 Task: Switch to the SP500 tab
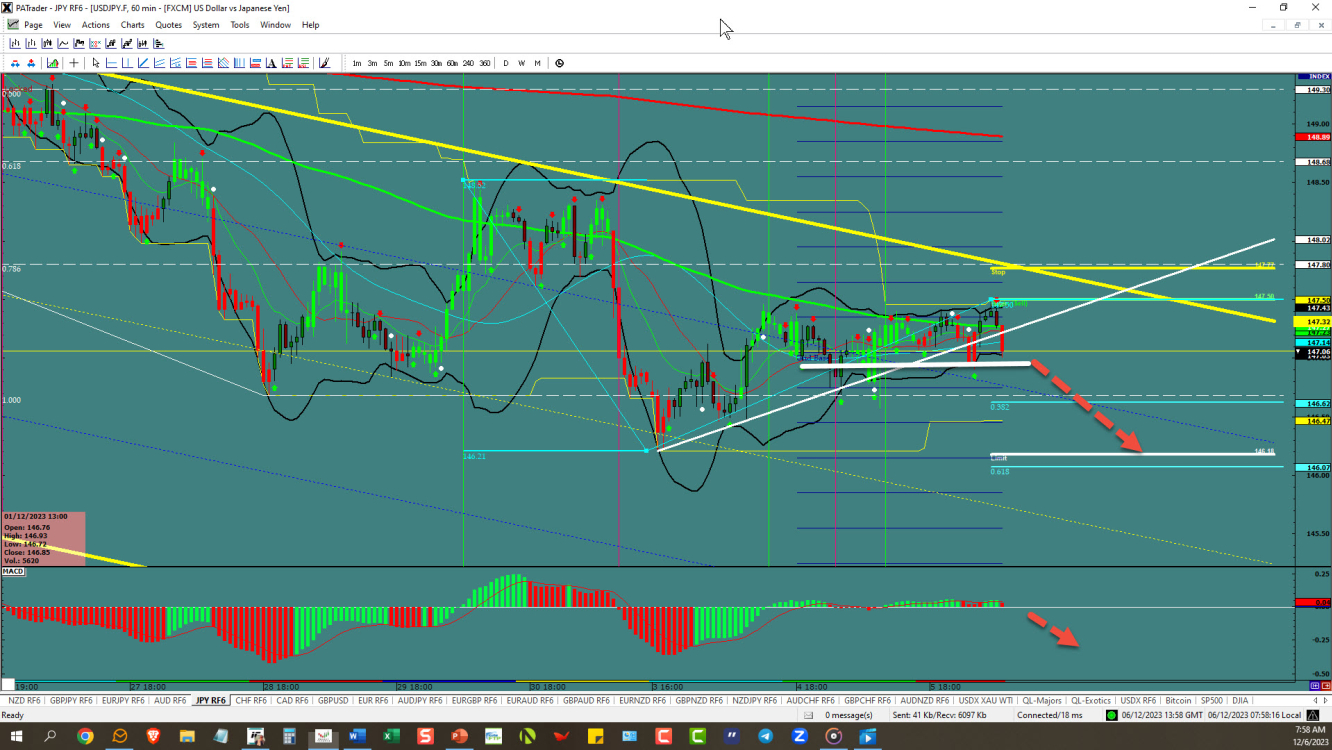pyautogui.click(x=1212, y=700)
